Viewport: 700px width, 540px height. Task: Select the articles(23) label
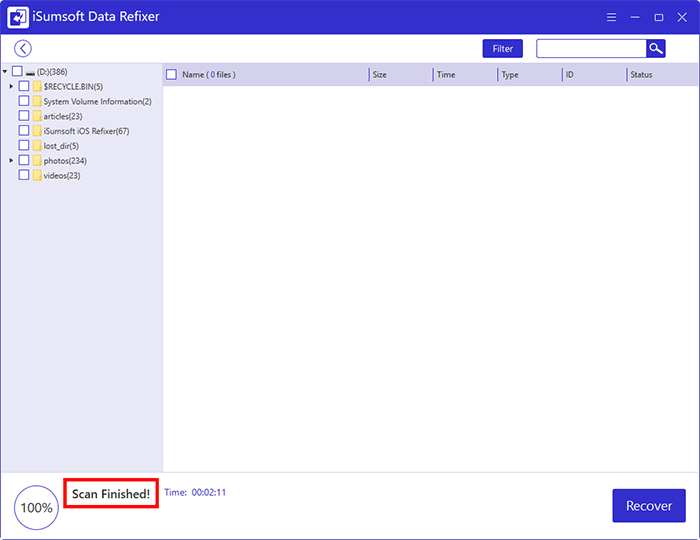[x=63, y=116]
